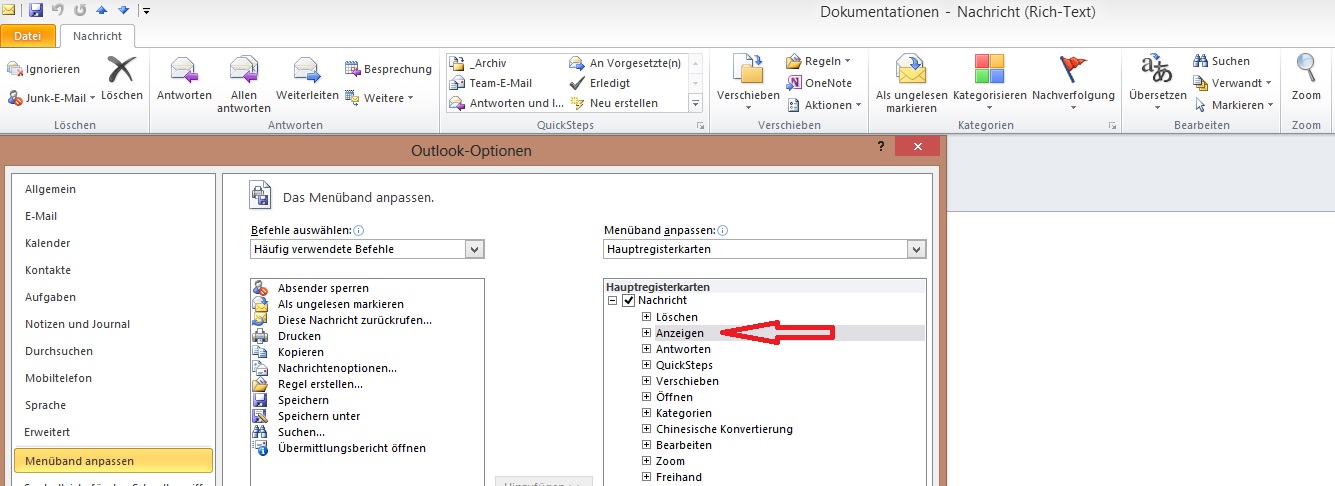
Task: Expand the QuickSteps group in the tree
Action: [x=647, y=365]
